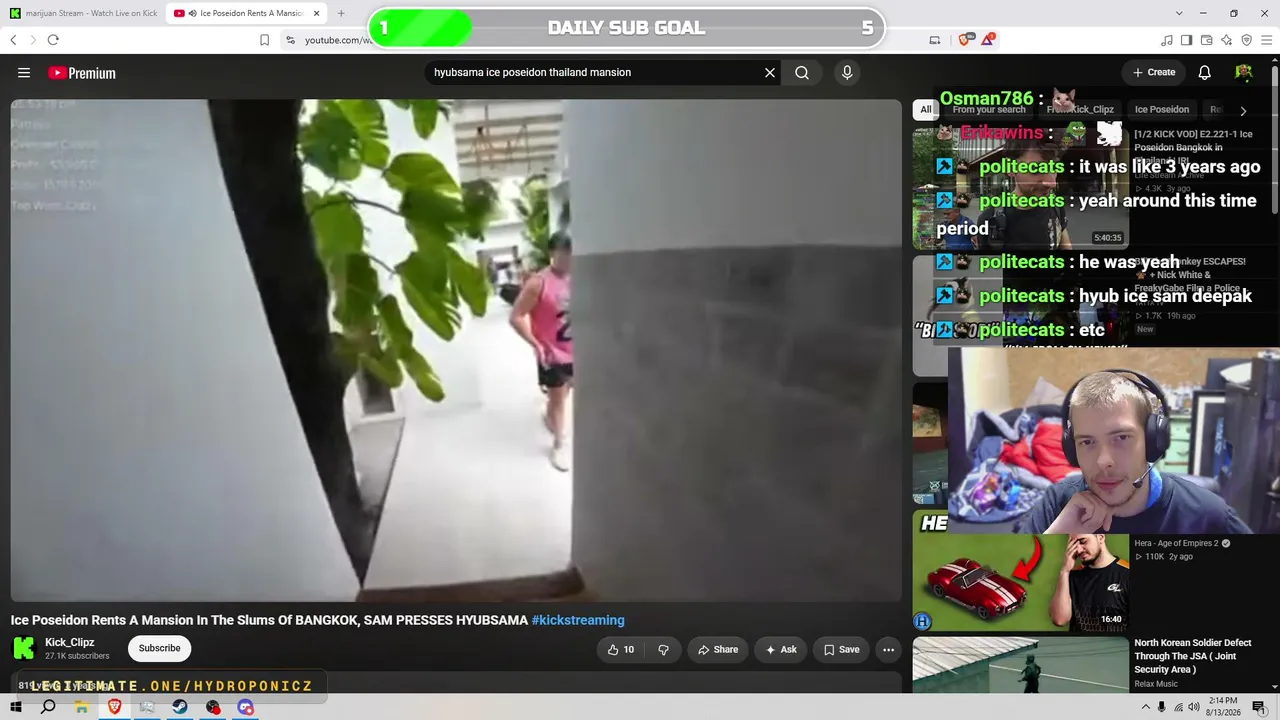Open the browser main menu
The height and width of the screenshot is (720, 1280).
[x=1267, y=40]
